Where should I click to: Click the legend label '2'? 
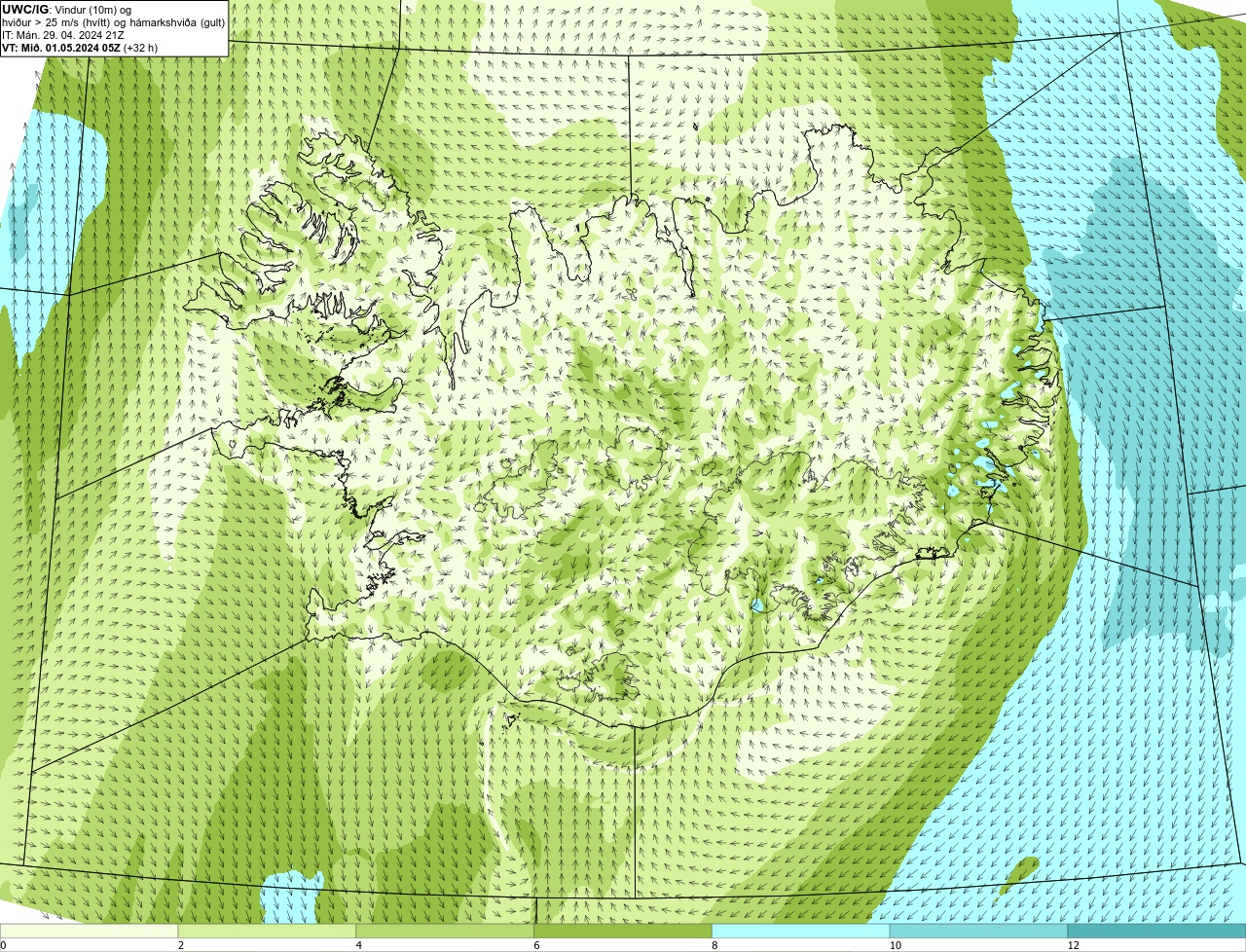[x=181, y=945]
